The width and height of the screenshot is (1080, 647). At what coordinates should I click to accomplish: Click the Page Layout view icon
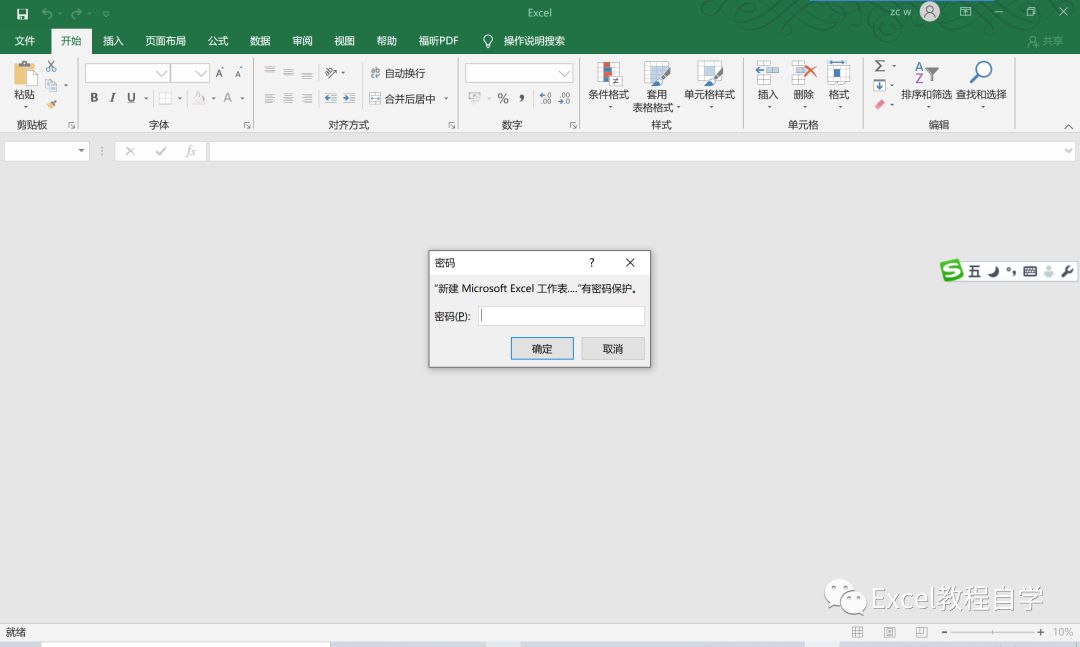pos(890,632)
